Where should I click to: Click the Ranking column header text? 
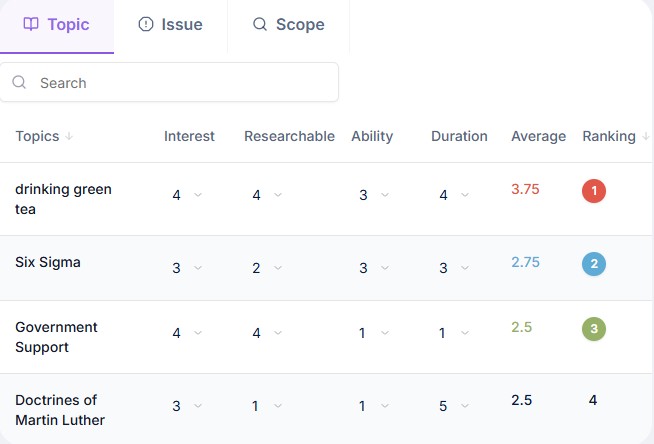609,136
